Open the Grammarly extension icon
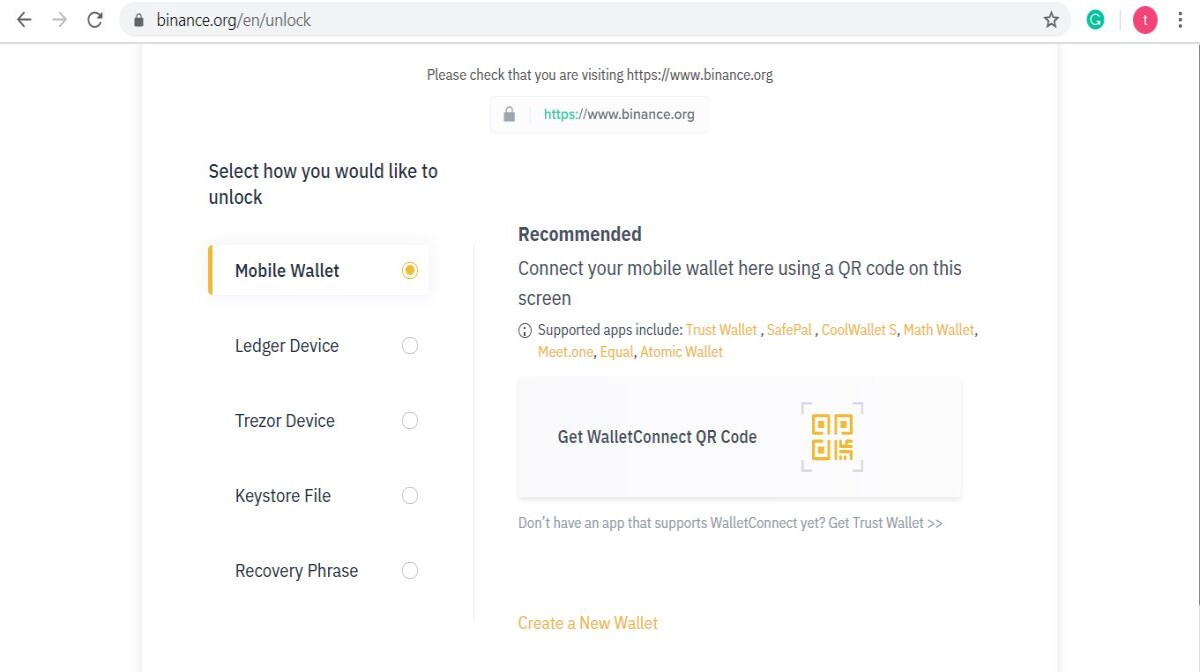Screen dimensions: 1200x672 click(x=1096, y=20)
